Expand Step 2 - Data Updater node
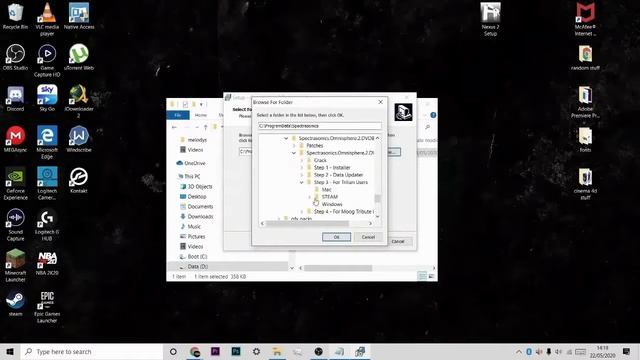 [x=302, y=175]
